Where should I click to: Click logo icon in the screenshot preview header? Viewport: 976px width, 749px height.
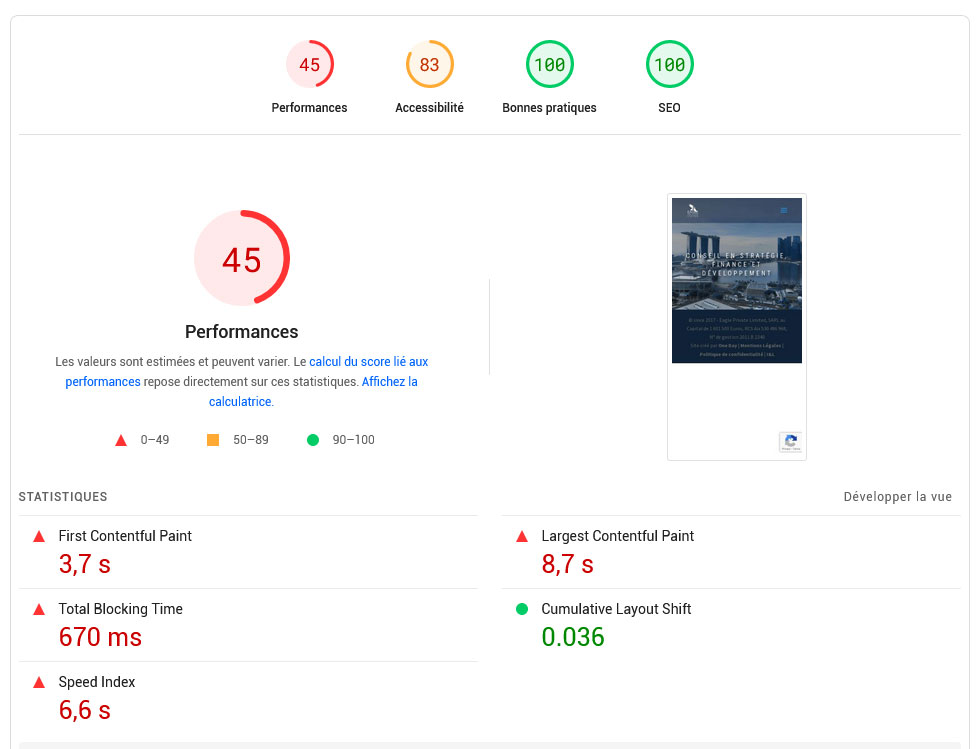693,210
